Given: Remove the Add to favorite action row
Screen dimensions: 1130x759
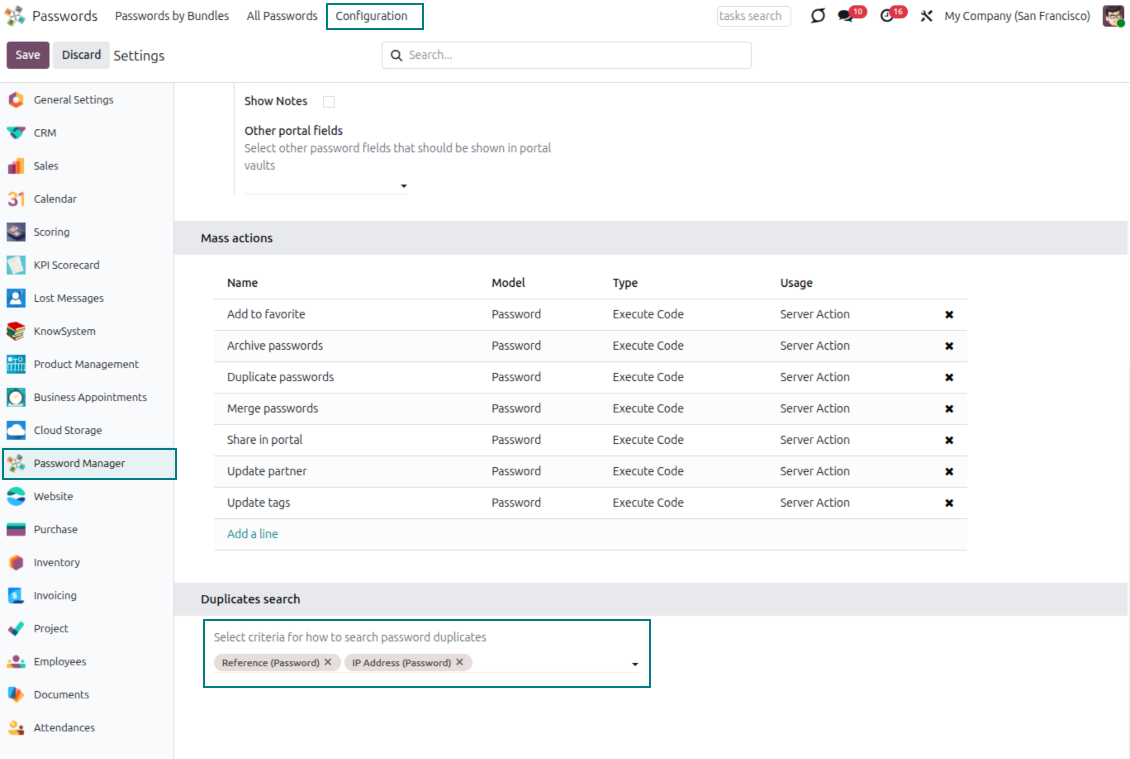Looking at the screenshot, I should 949,315.
